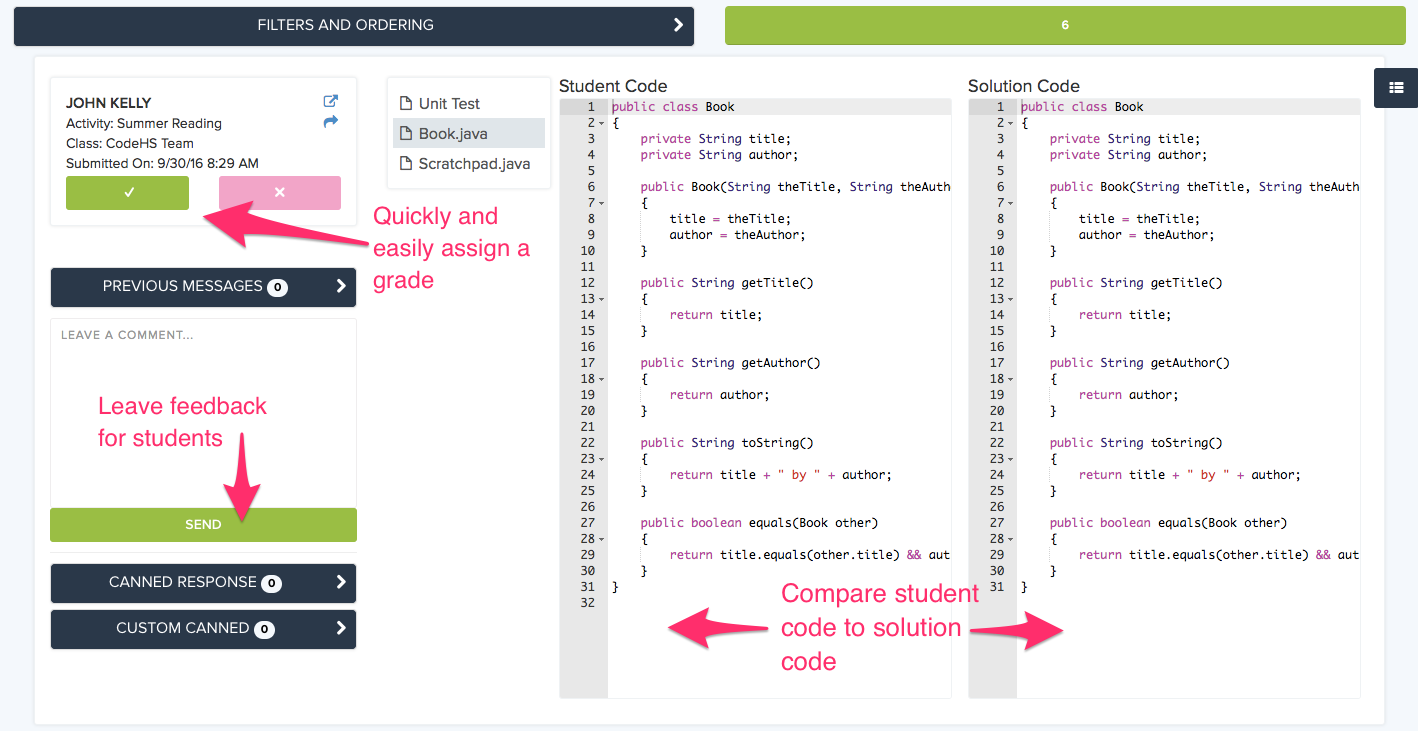Click 'title = theTitle;' in Student Code
1418x731 pixels.
click(730, 219)
